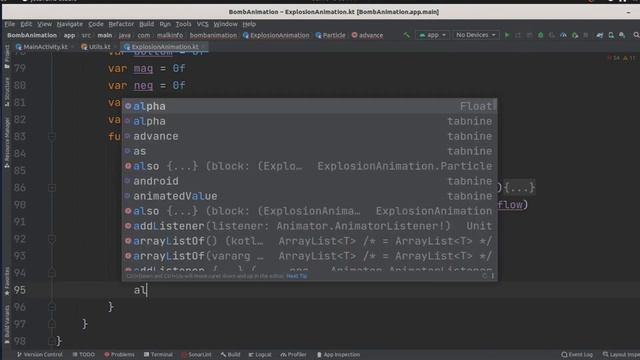Click the Make Project hammer icon
Image resolution: width=640 pixels, height=360 pixels.
[407, 36]
